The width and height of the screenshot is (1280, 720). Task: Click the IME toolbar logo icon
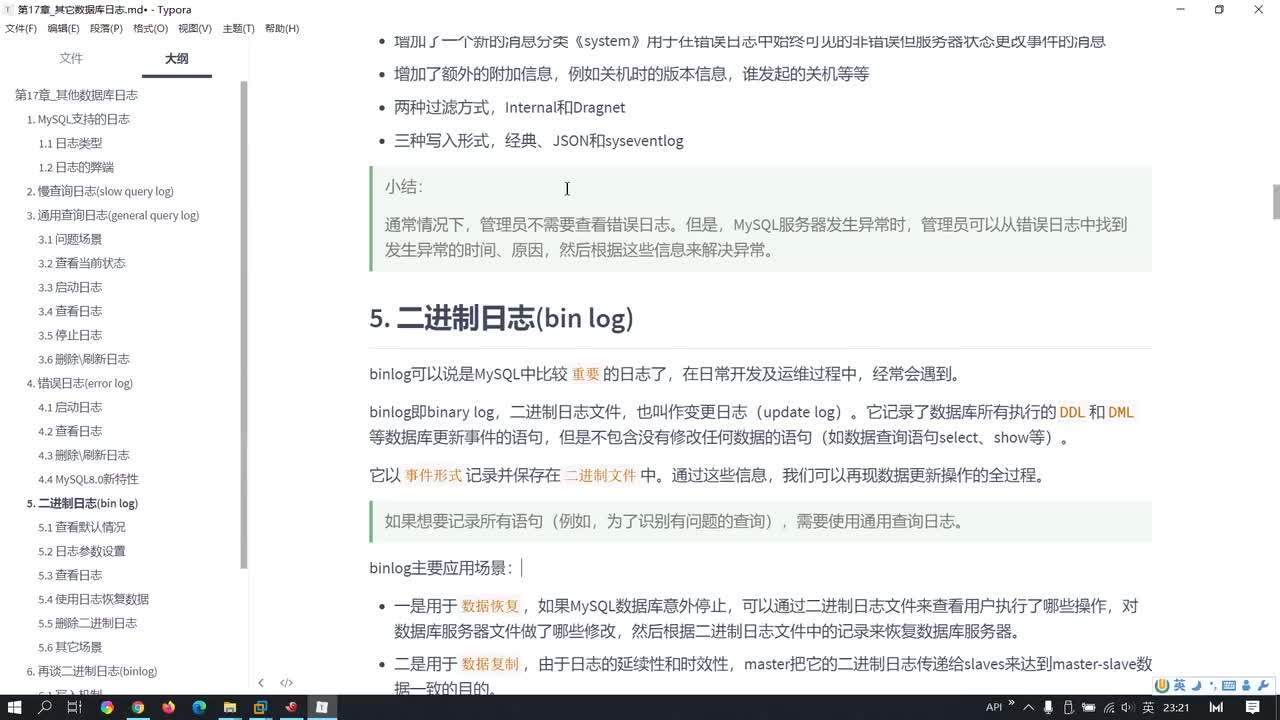tap(1162, 685)
